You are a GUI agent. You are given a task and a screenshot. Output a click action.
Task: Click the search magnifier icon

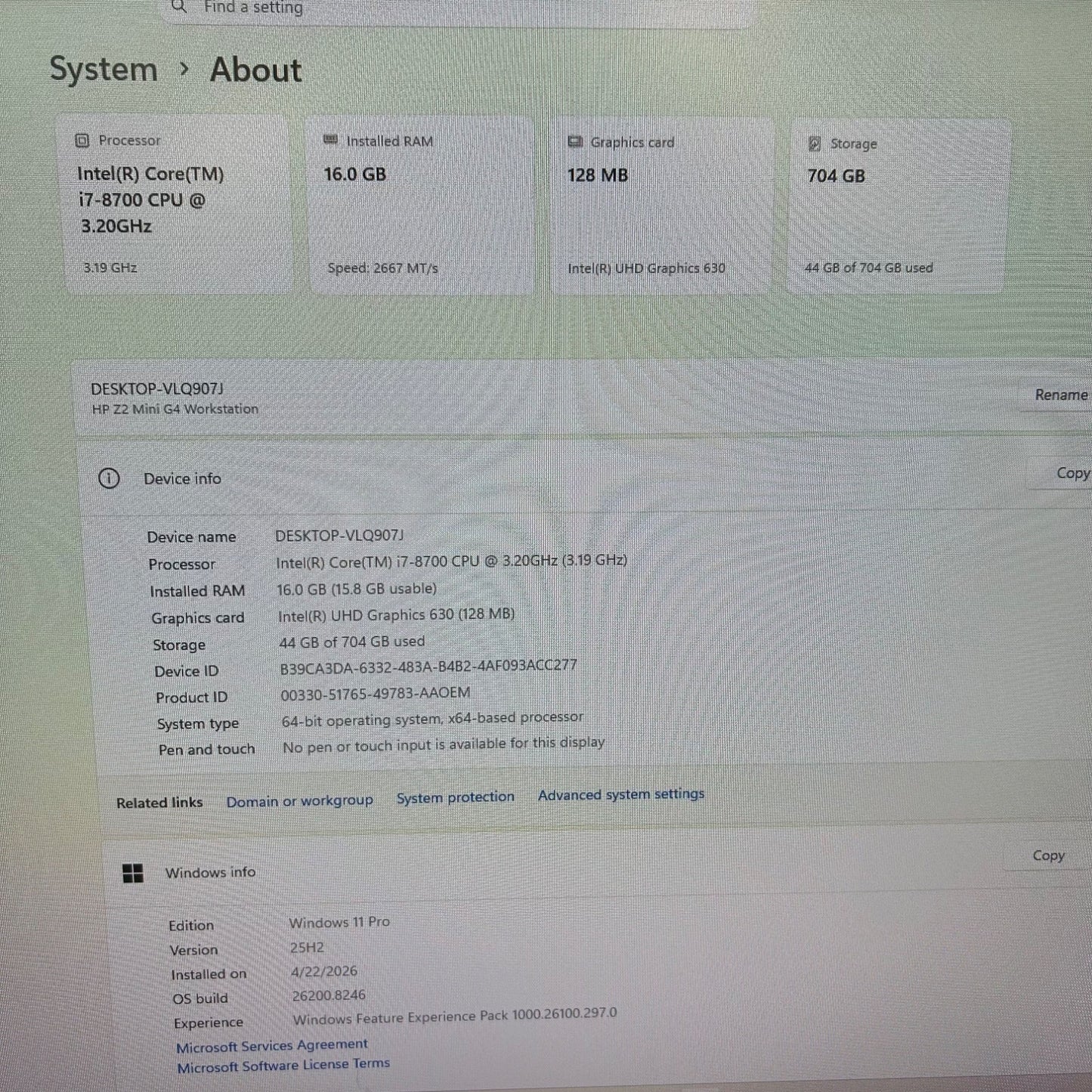click(x=179, y=7)
